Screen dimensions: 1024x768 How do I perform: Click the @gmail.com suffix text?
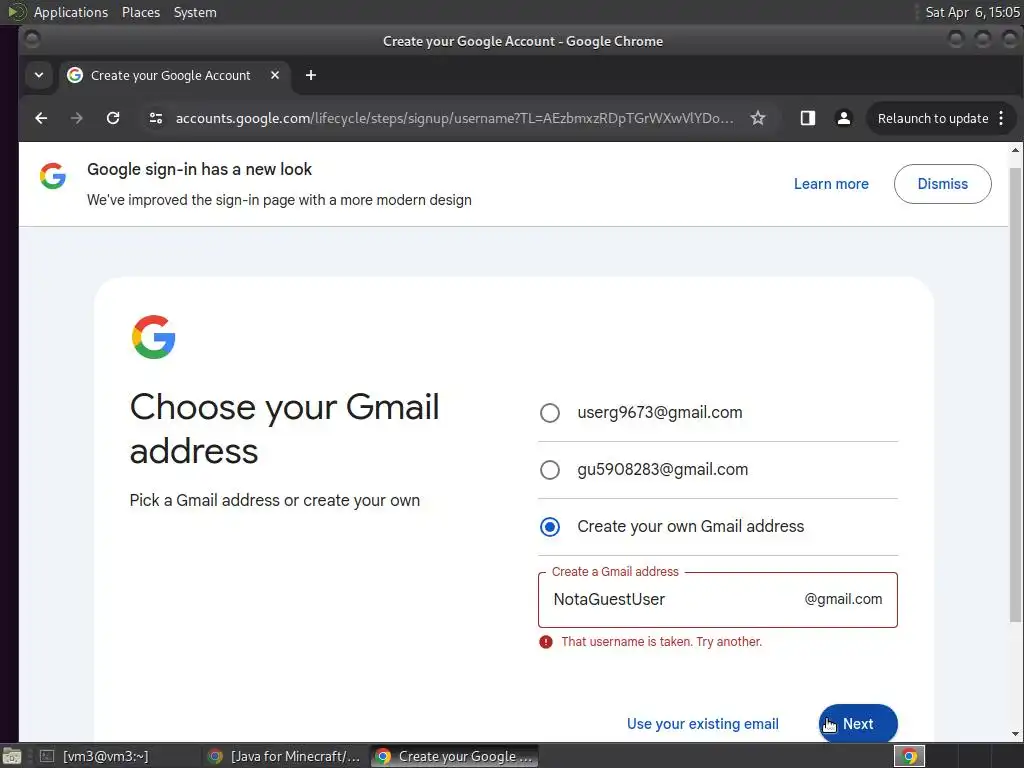point(843,599)
